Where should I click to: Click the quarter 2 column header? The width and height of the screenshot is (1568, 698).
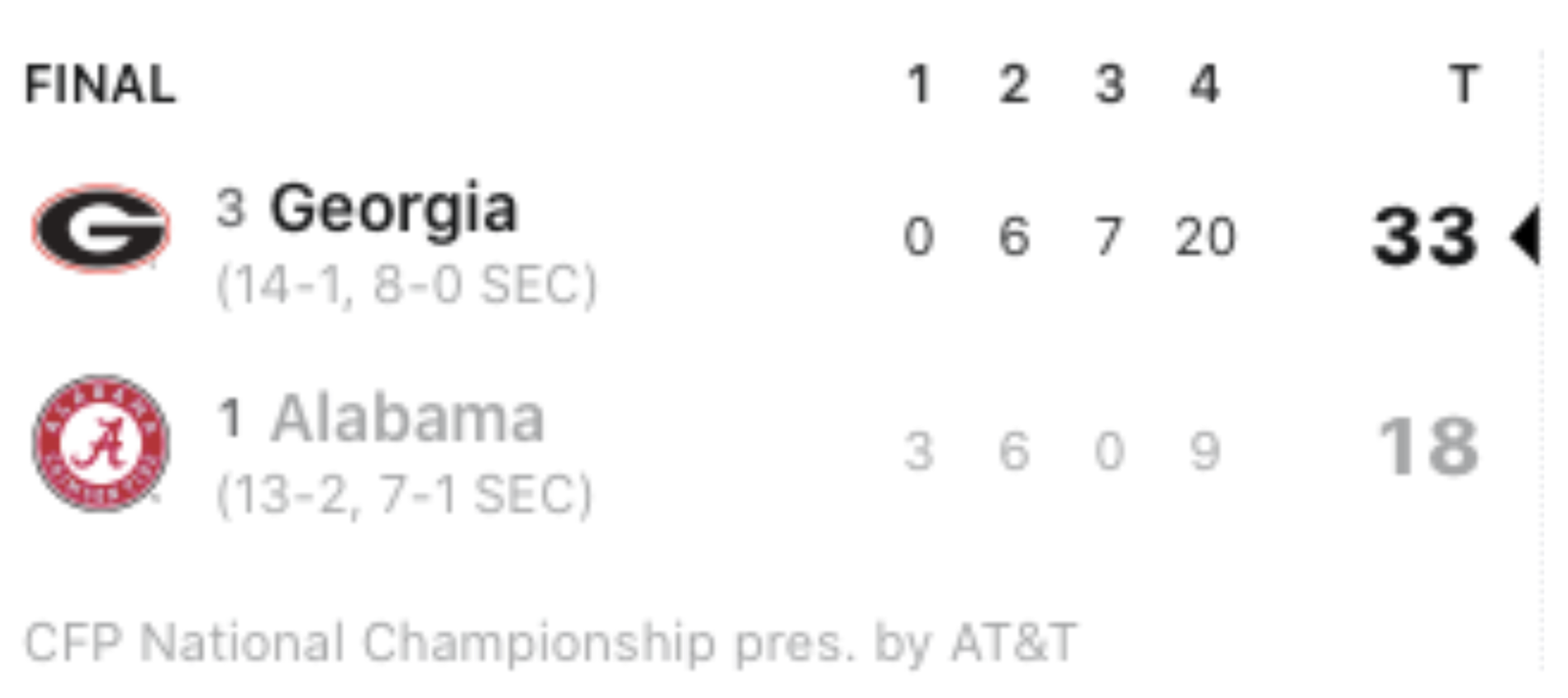(x=1014, y=84)
